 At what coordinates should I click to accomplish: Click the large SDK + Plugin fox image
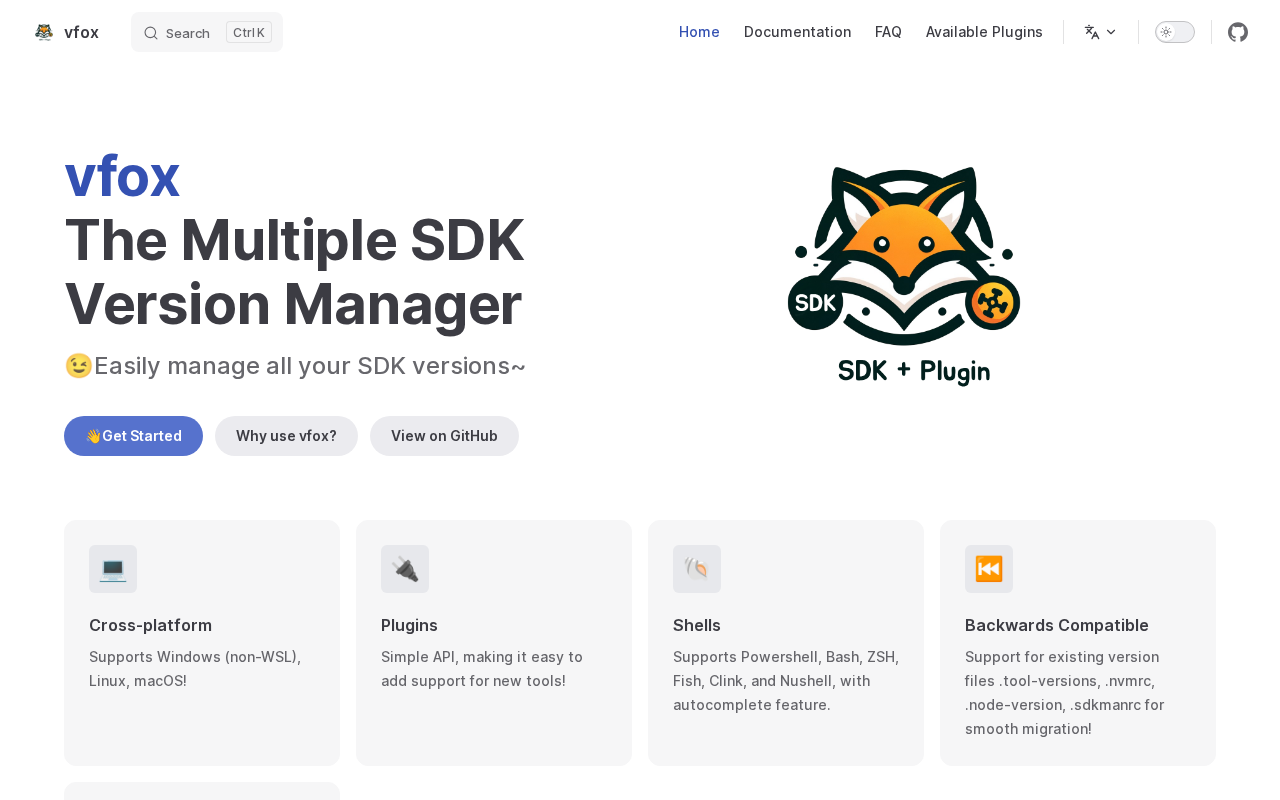(x=904, y=276)
